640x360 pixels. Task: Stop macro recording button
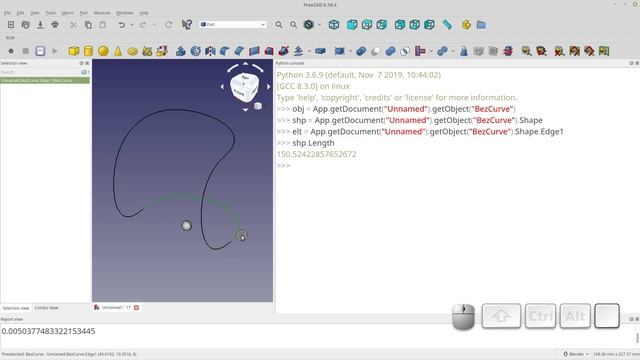tap(25, 51)
